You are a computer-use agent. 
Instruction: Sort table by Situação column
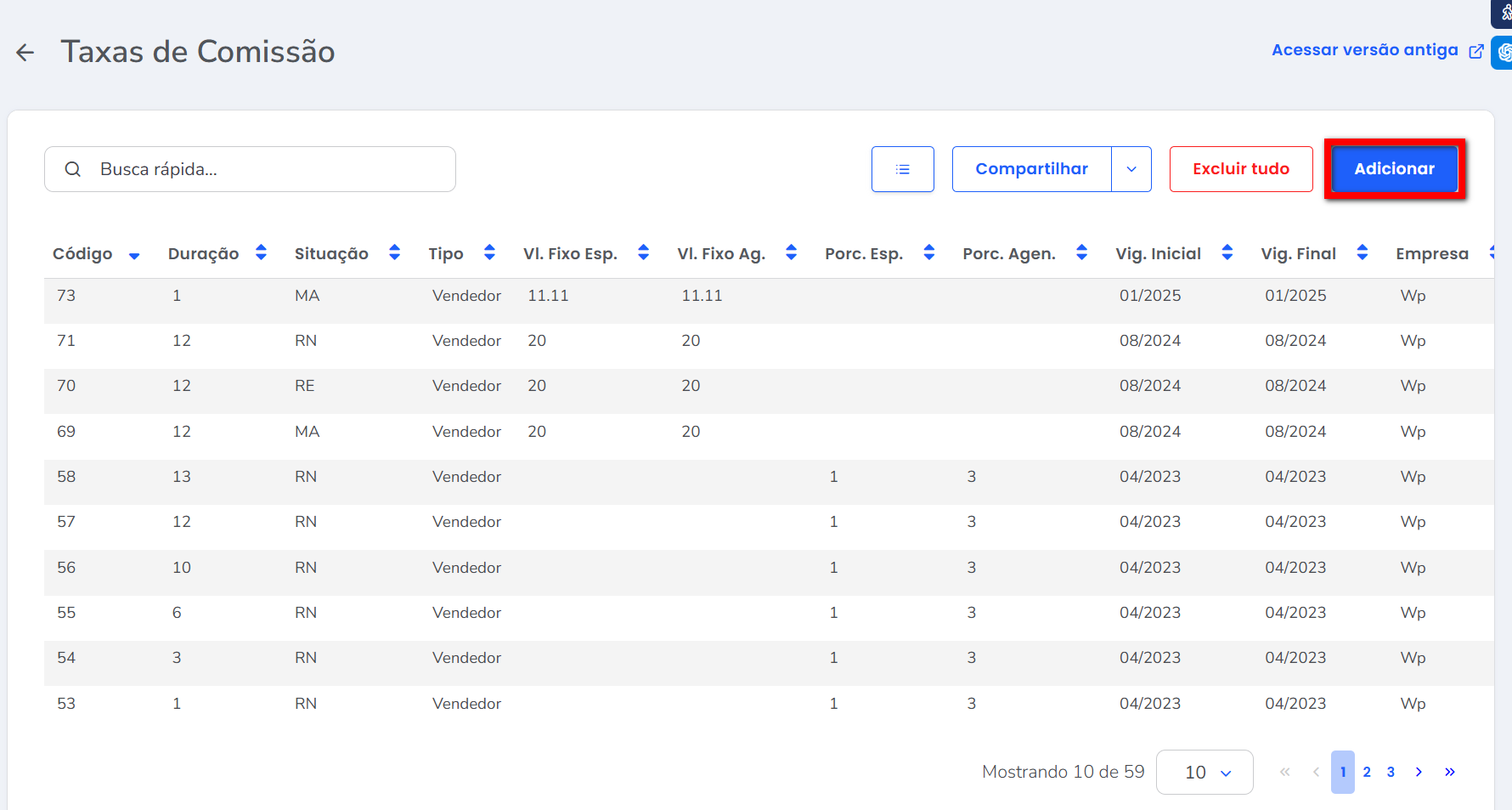pos(394,252)
